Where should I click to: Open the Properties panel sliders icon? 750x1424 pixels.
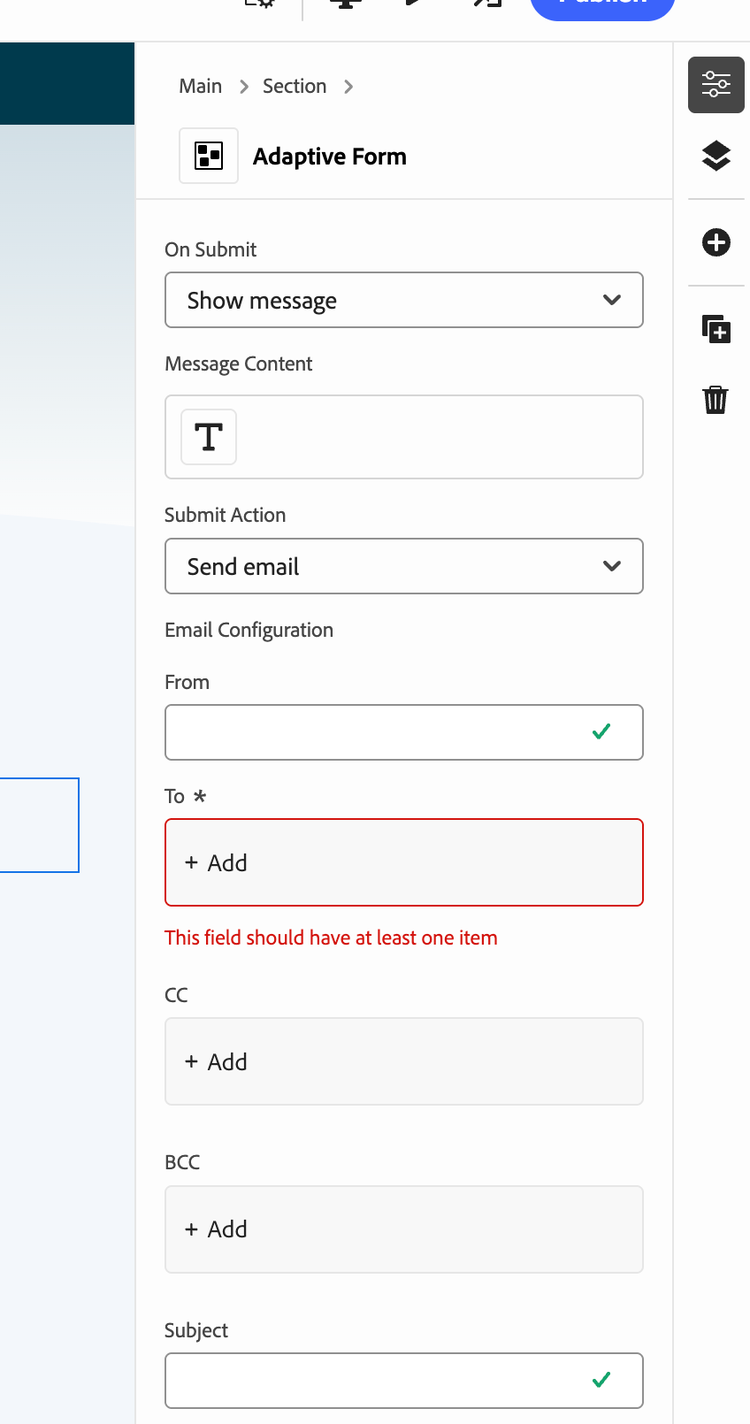pos(716,84)
